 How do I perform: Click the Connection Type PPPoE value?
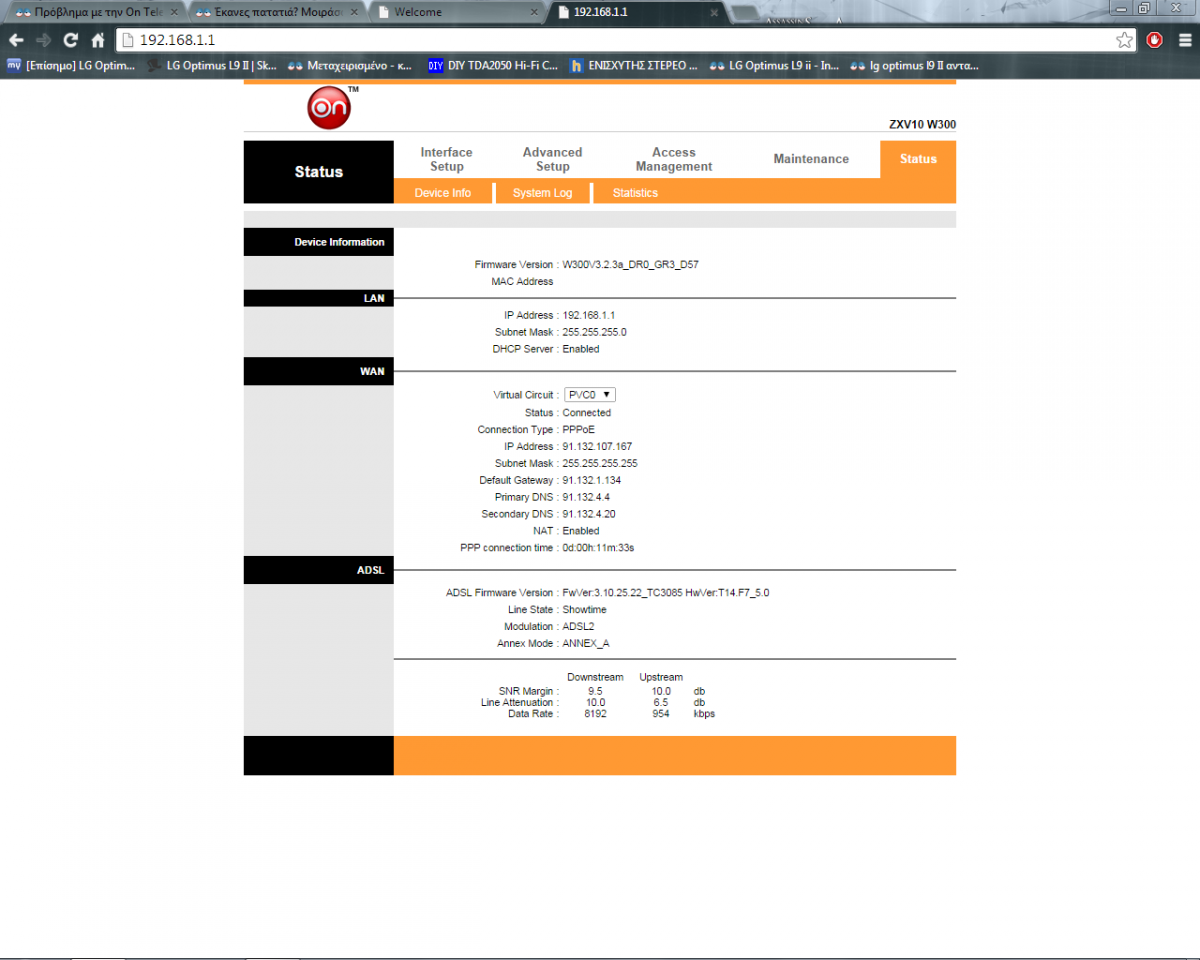pyautogui.click(x=578, y=429)
